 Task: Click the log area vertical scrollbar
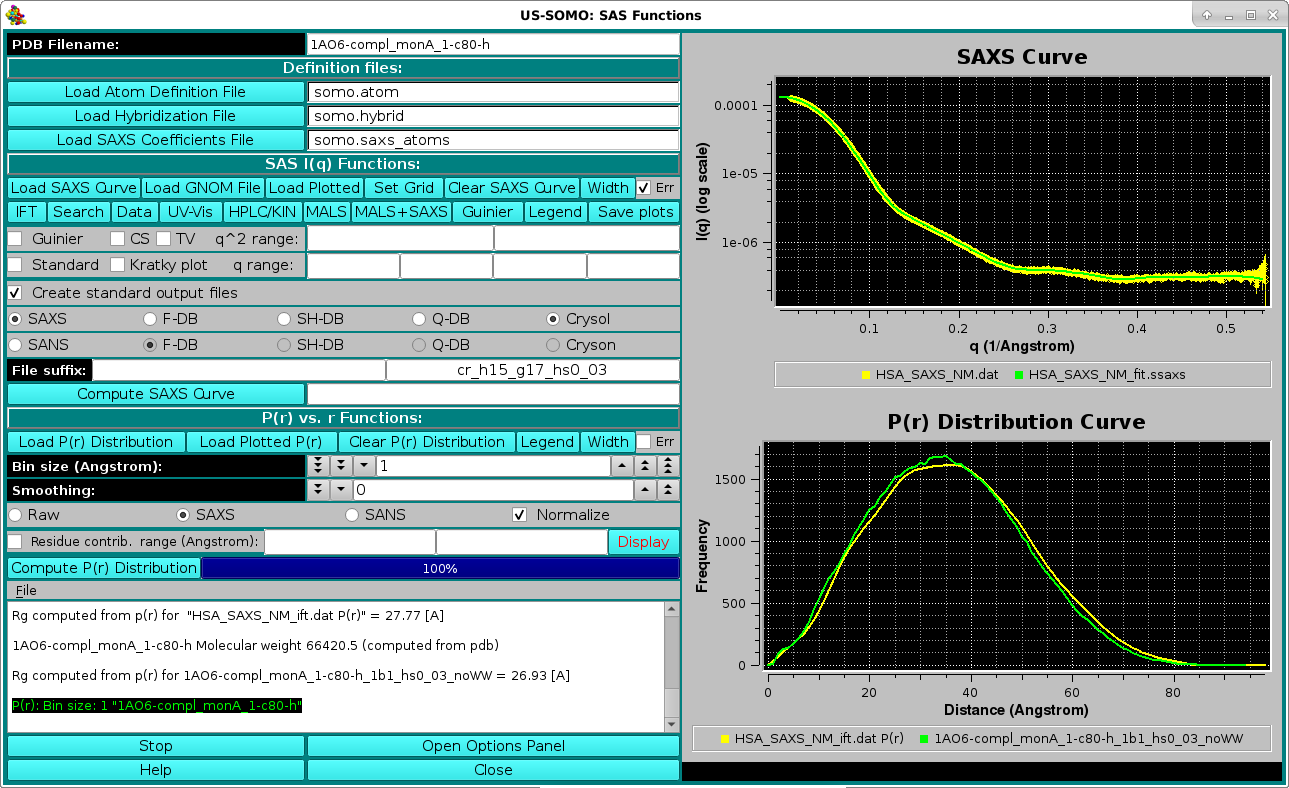pos(672,667)
